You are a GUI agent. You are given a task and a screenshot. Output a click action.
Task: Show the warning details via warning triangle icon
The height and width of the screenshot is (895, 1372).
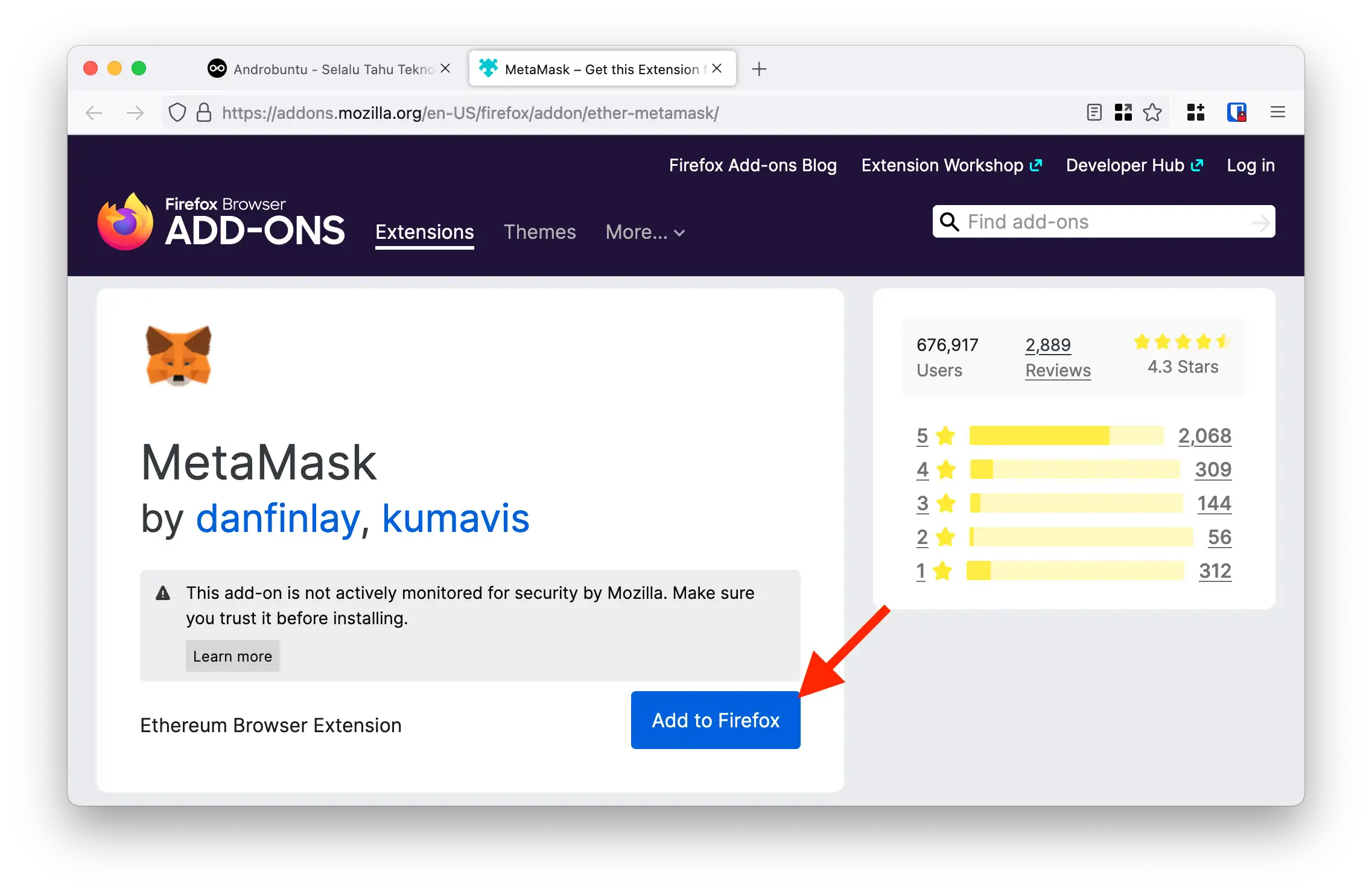coord(162,593)
